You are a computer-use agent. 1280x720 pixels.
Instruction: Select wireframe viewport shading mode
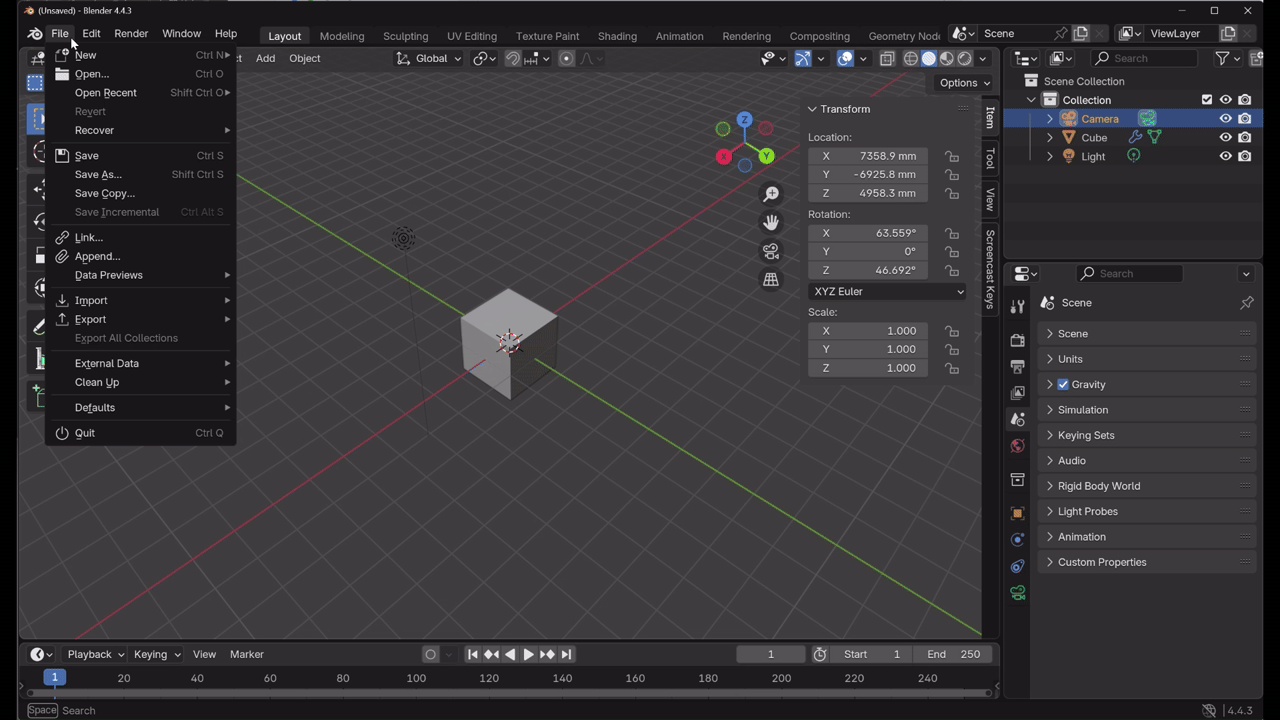pos(910,59)
